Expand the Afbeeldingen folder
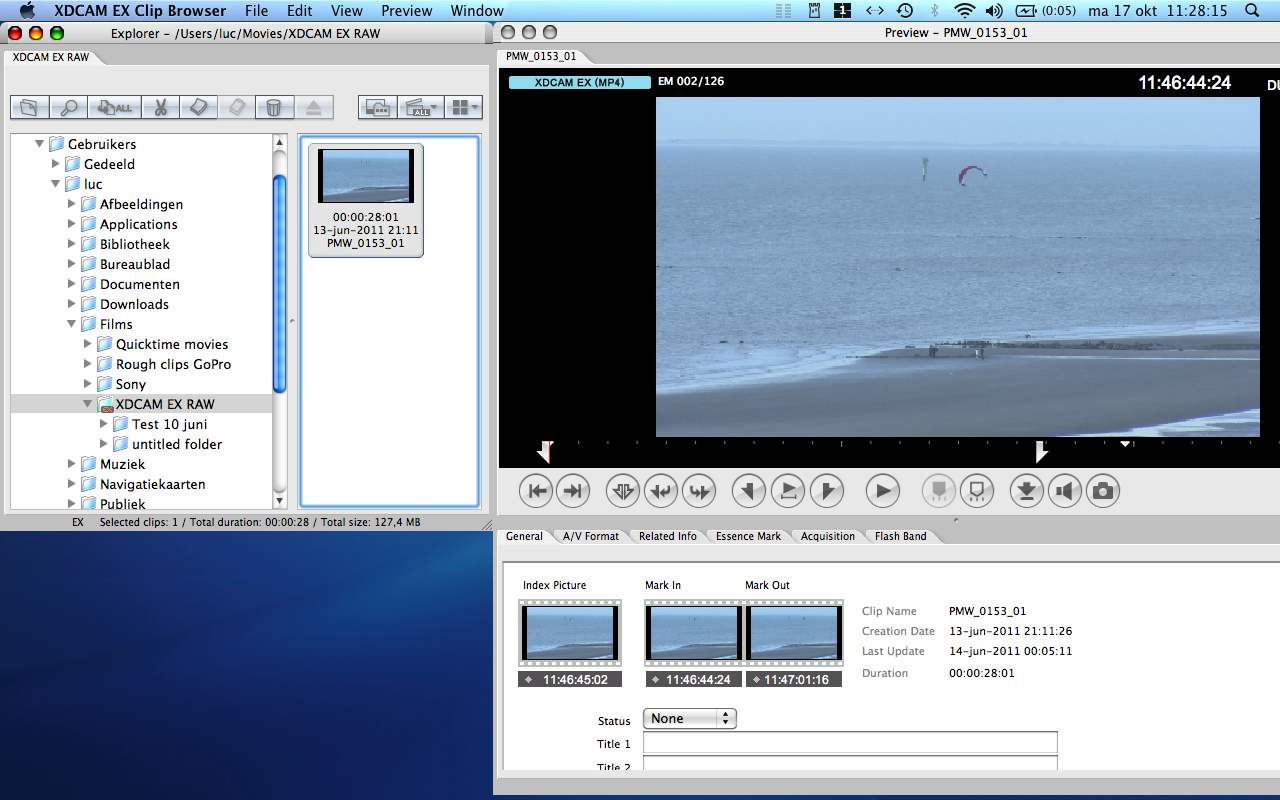 pyautogui.click(x=72, y=204)
